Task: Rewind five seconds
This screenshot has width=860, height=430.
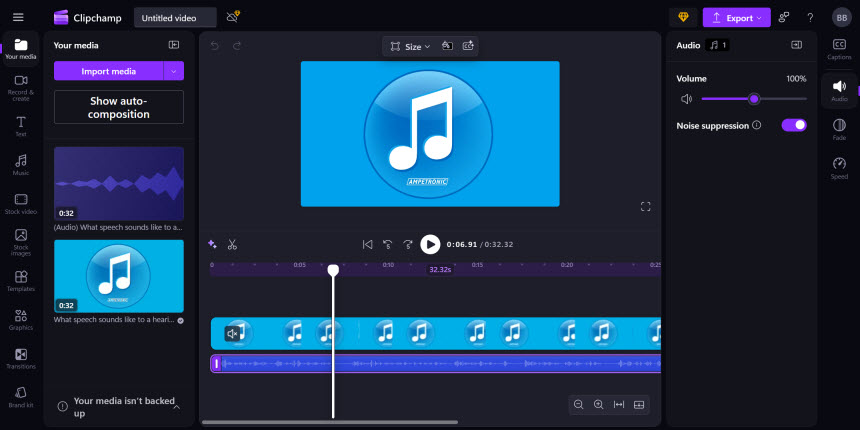Action: click(387, 245)
